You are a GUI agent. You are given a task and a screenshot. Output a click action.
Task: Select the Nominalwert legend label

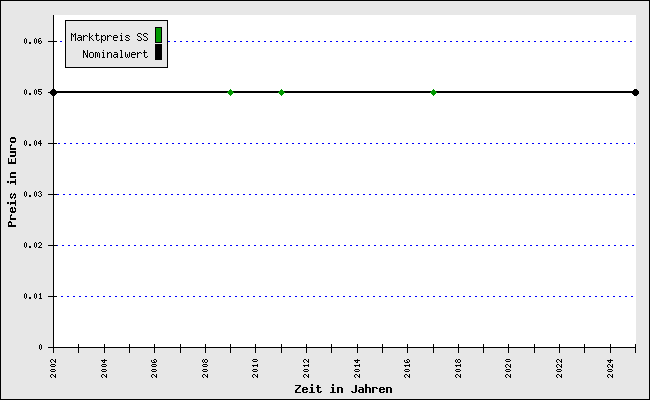click(115, 53)
